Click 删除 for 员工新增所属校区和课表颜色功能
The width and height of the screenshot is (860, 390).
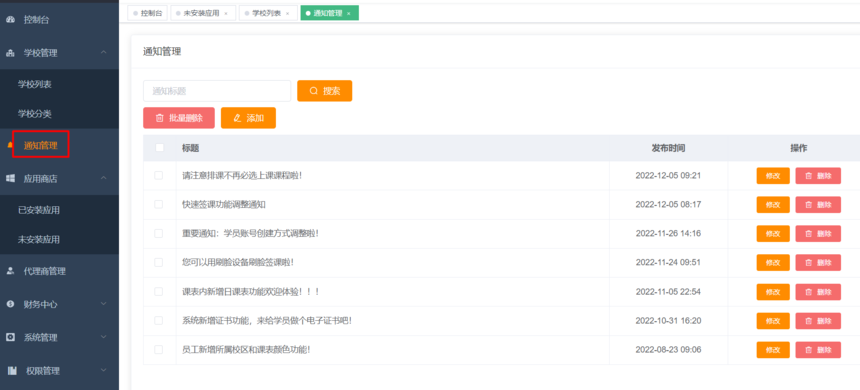(818, 350)
